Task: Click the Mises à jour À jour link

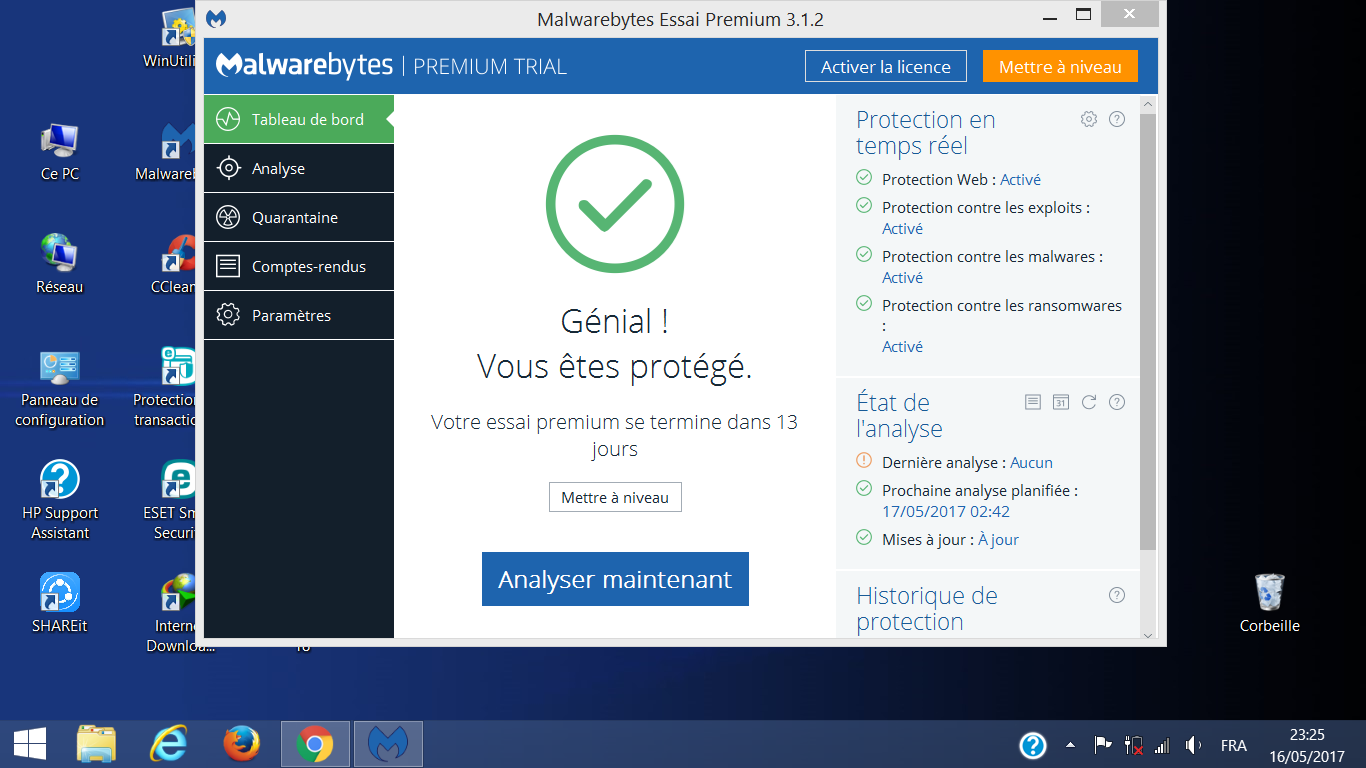Action: (998, 539)
